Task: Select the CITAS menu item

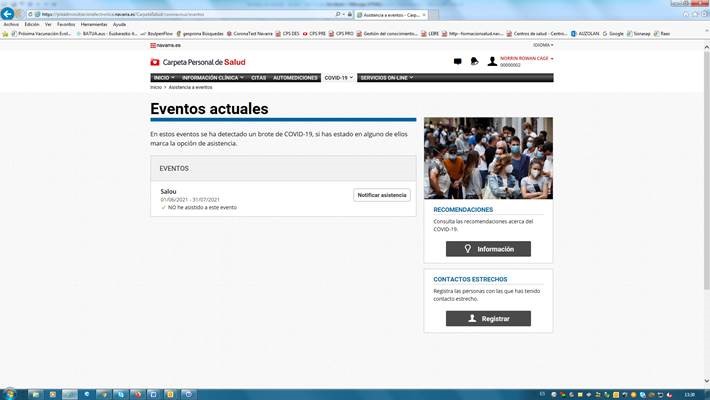Action: pyautogui.click(x=259, y=77)
